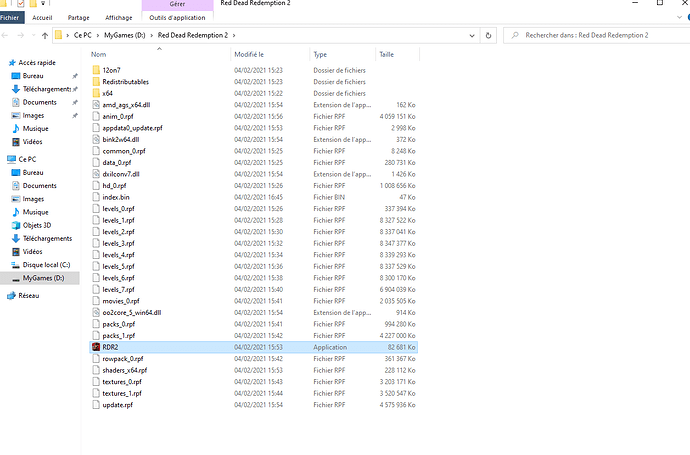Select data_0.rpf file icon
The width and height of the screenshot is (690, 455).
[x=96, y=162]
